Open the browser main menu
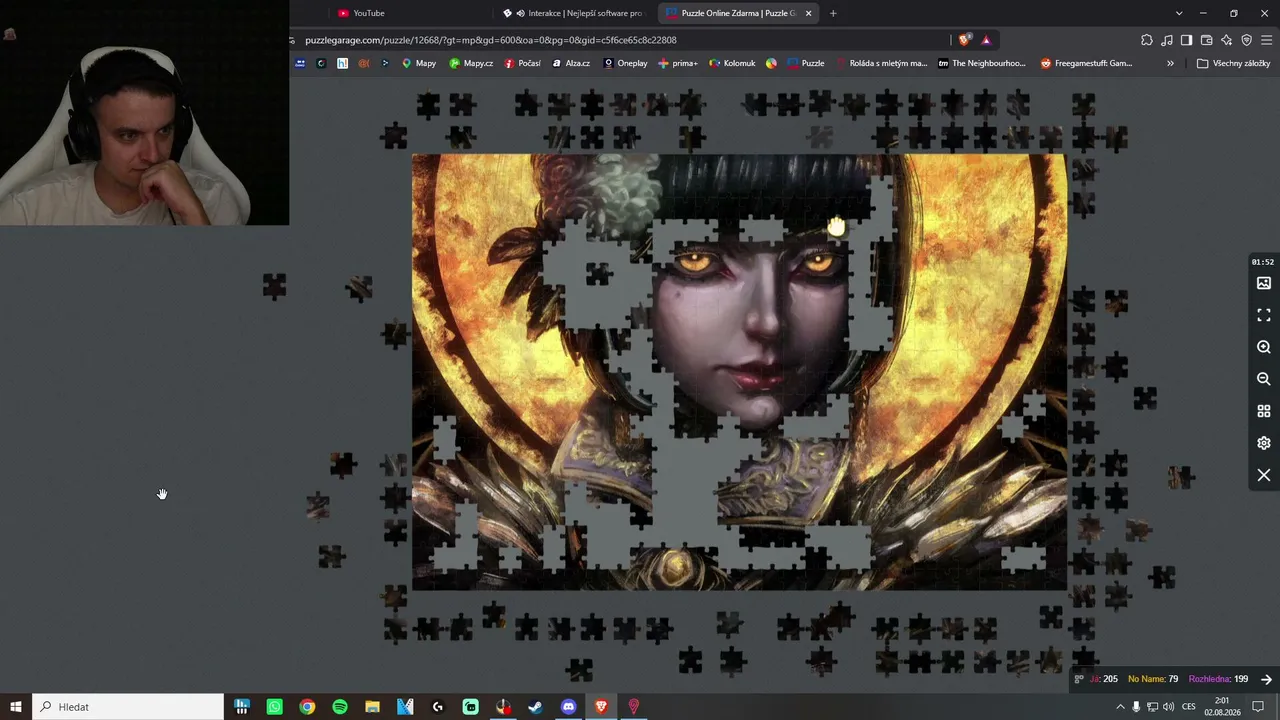1280x720 pixels. pyautogui.click(x=1267, y=40)
